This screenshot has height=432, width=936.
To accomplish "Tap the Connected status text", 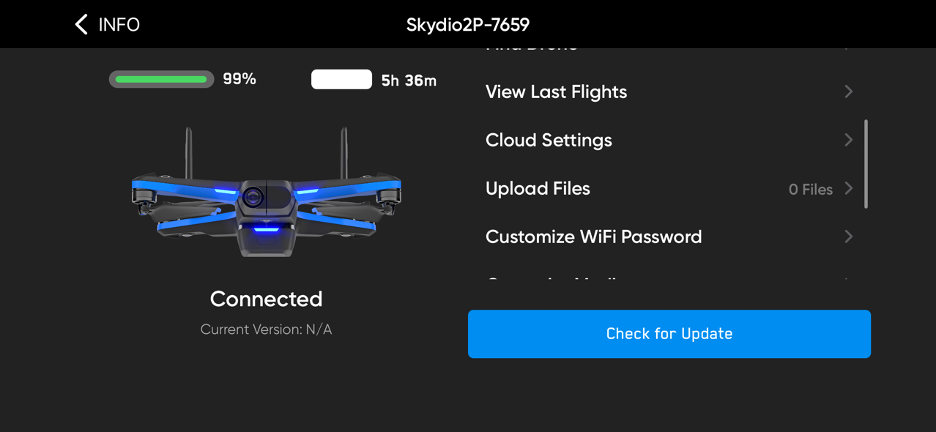I will [266, 299].
